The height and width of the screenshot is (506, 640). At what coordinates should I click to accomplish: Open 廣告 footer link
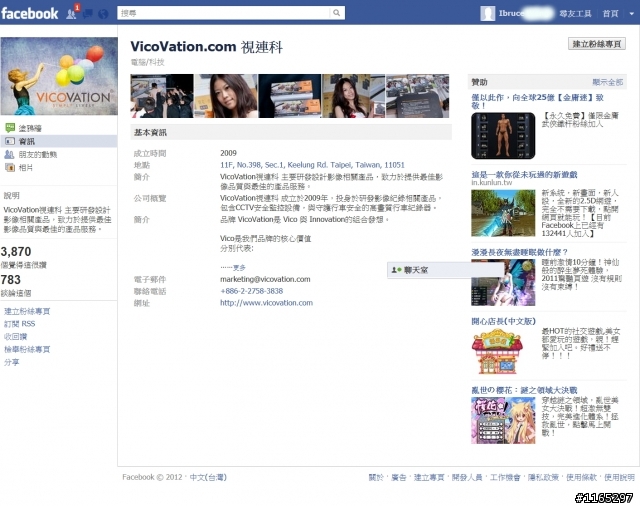(398, 477)
